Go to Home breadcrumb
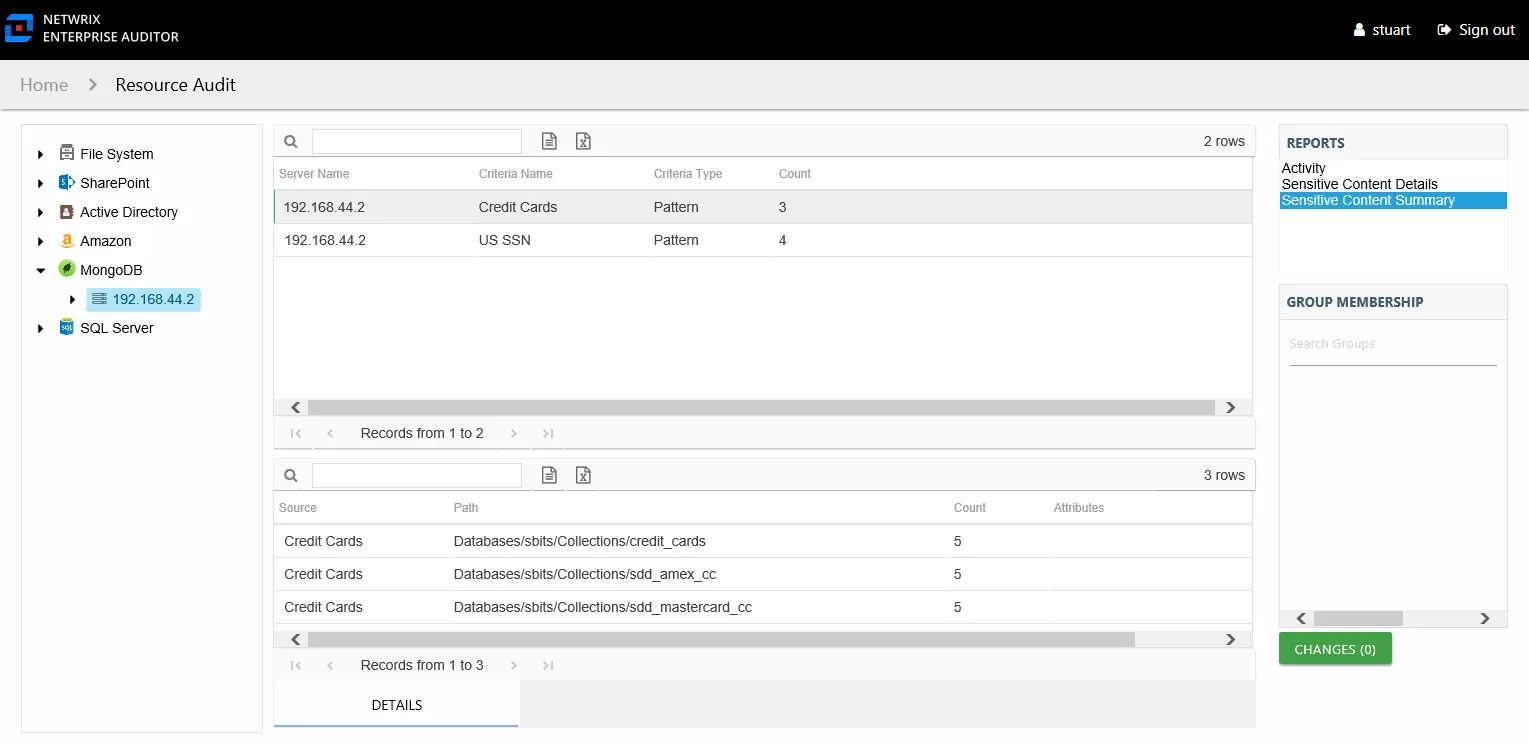 click(44, 85)
